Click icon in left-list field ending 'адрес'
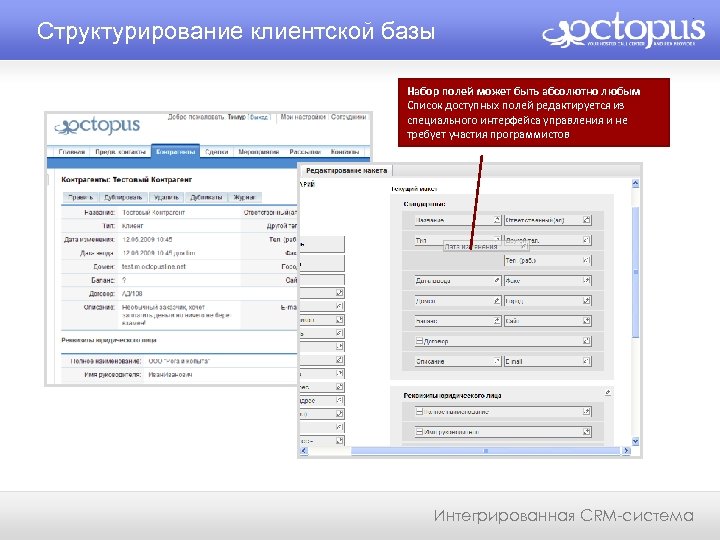This screenshot has width=720, height=540. click(x=339, y=400)
